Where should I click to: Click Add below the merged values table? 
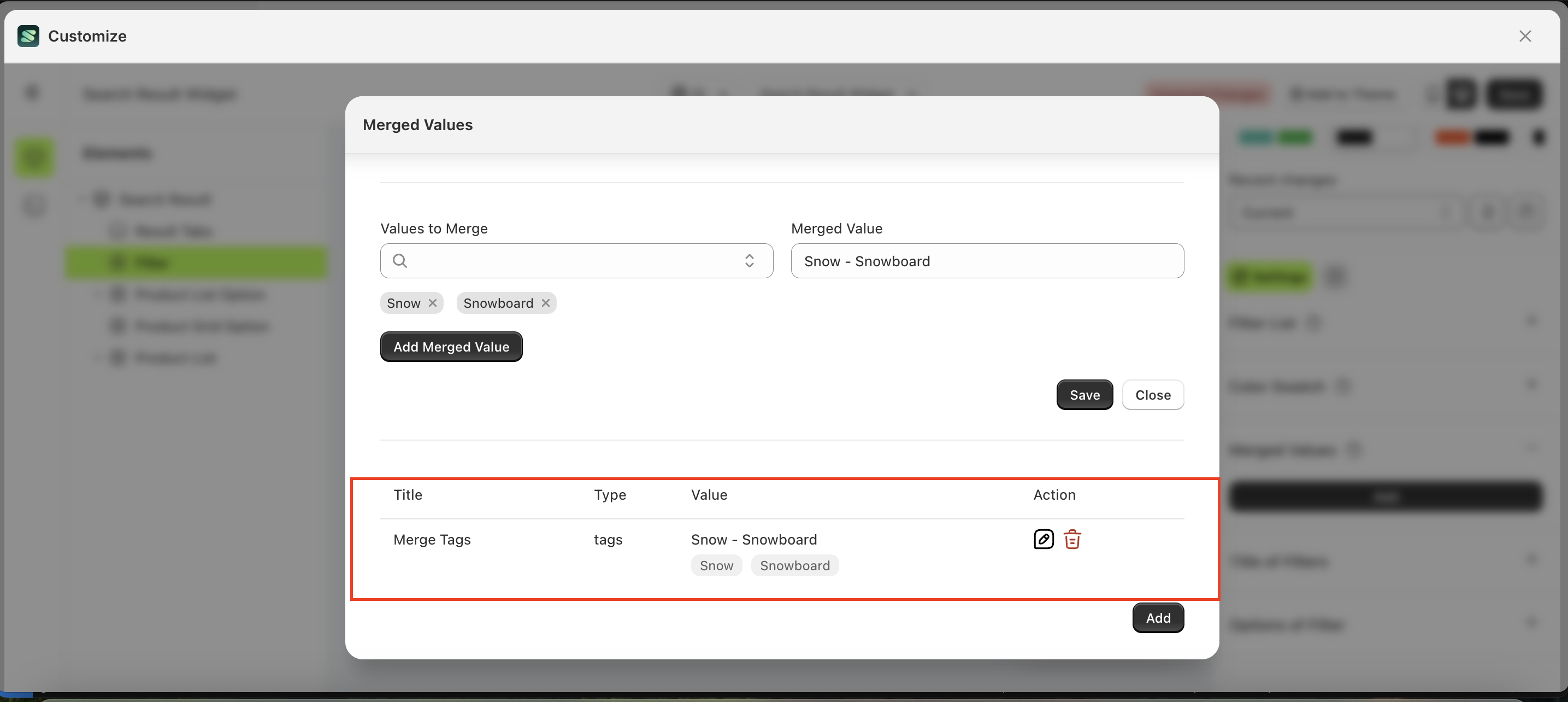click(1158, 617)
